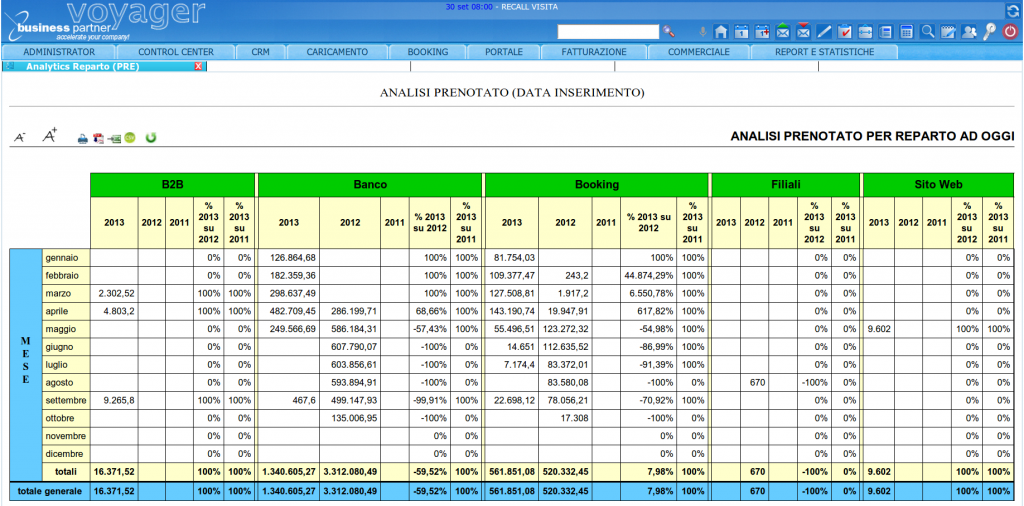Open the FATTURAZIONE menu
This screenshot has height=506, width=1024.
tap(594, 52)
